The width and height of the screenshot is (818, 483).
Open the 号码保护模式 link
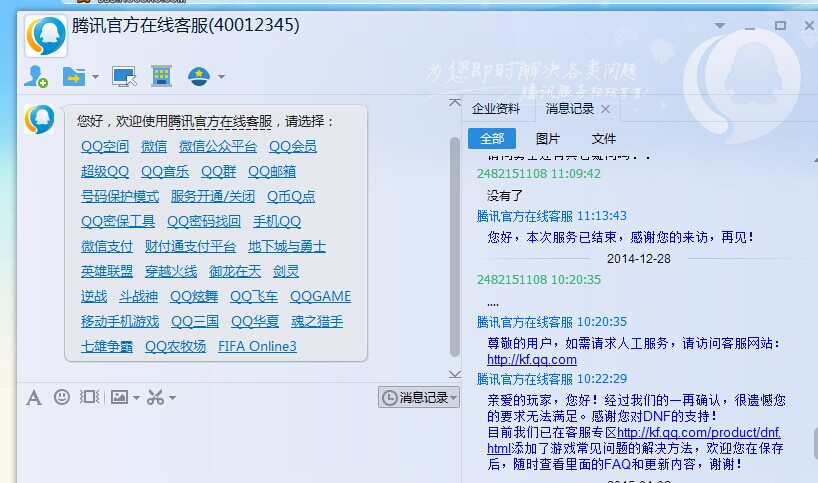pyautogui.click(x=120, y=197)
